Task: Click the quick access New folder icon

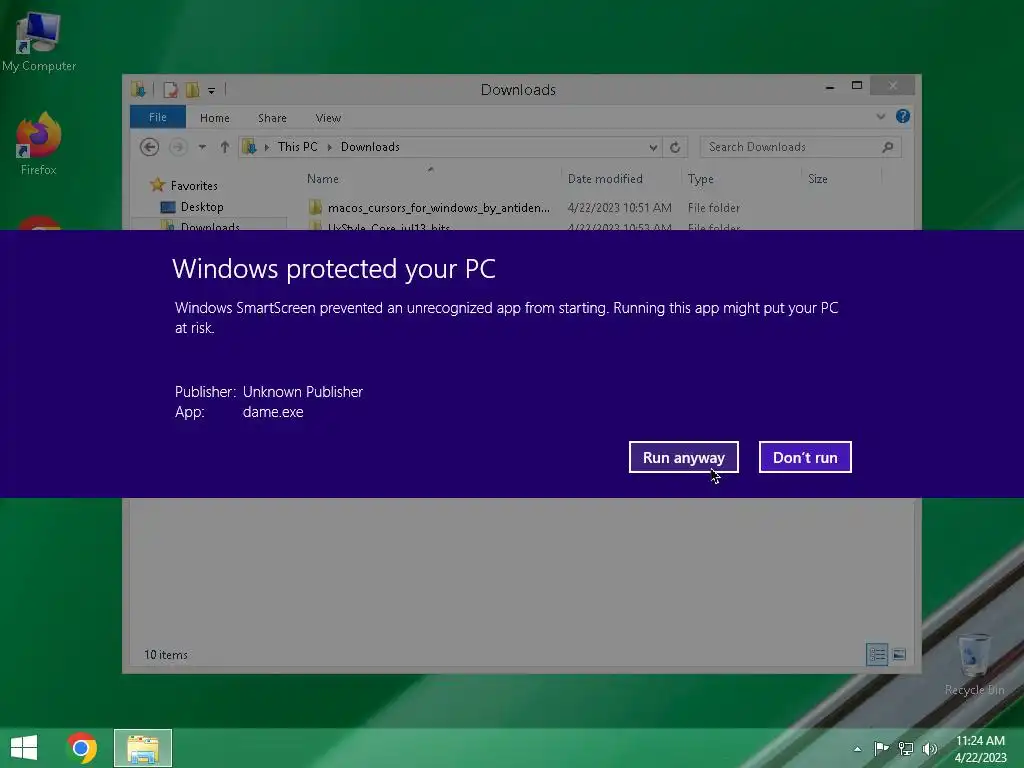Action: [192, 89]
